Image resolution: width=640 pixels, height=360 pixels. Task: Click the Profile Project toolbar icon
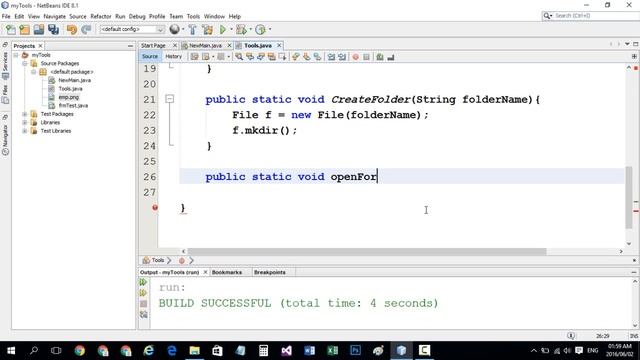tap(260, 29)
